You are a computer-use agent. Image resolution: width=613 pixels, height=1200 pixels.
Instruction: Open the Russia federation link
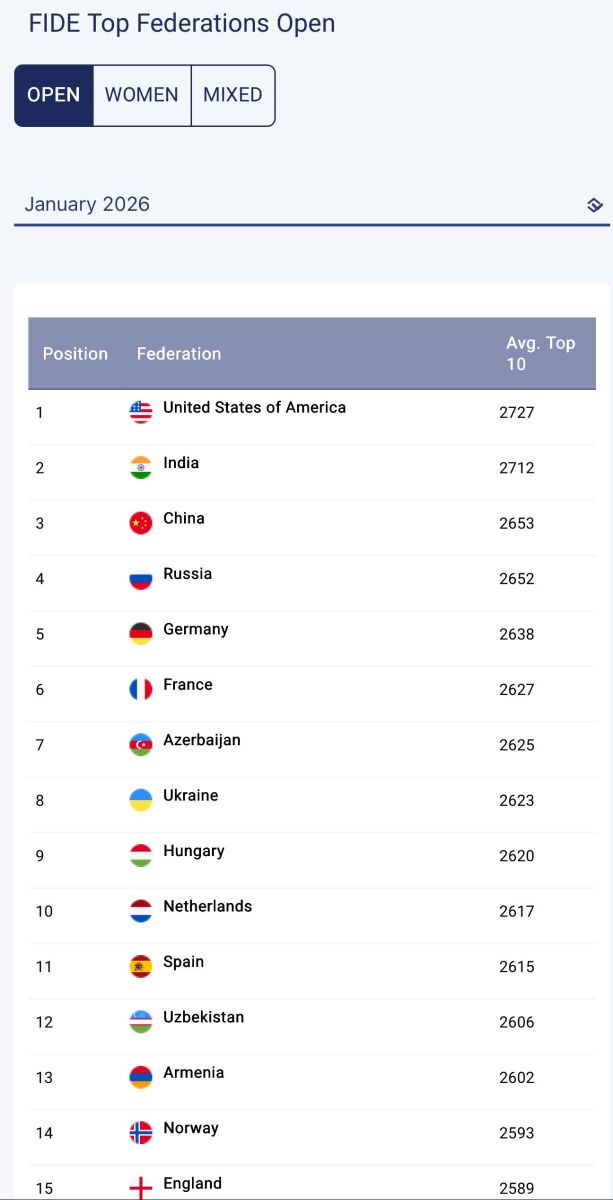point(188,574)
